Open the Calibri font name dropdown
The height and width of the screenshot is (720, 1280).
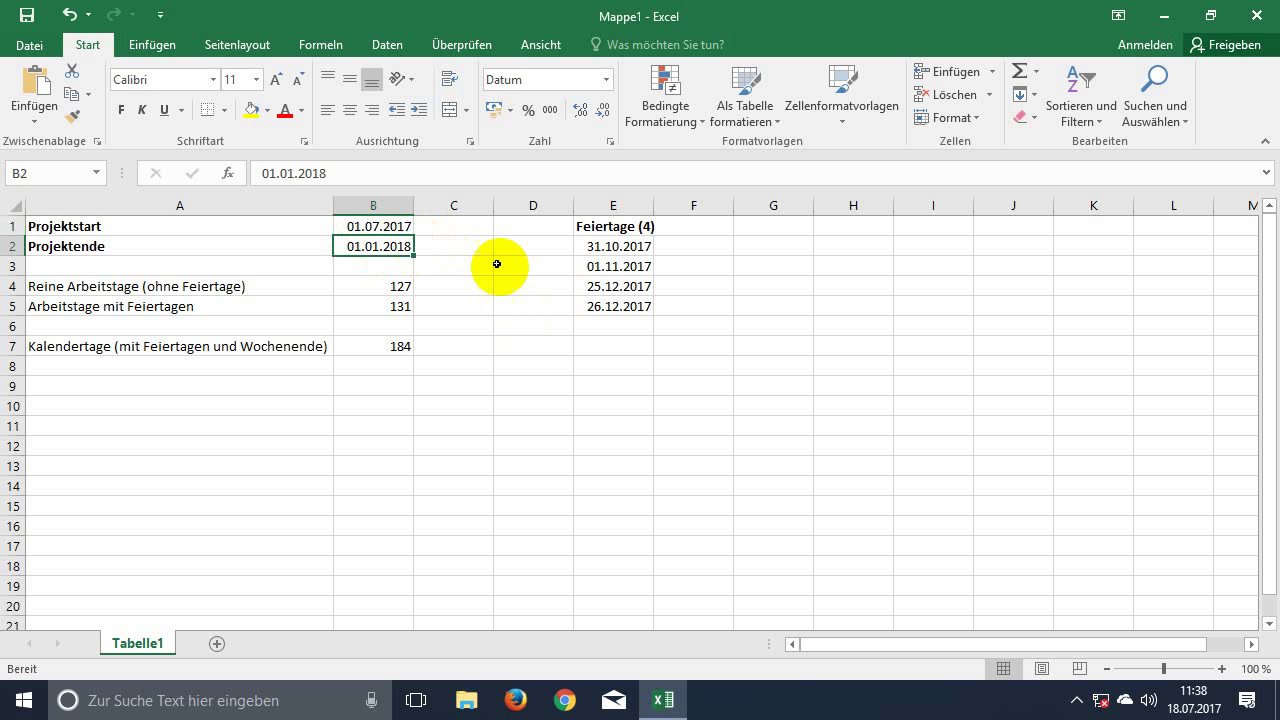(213, 80)
